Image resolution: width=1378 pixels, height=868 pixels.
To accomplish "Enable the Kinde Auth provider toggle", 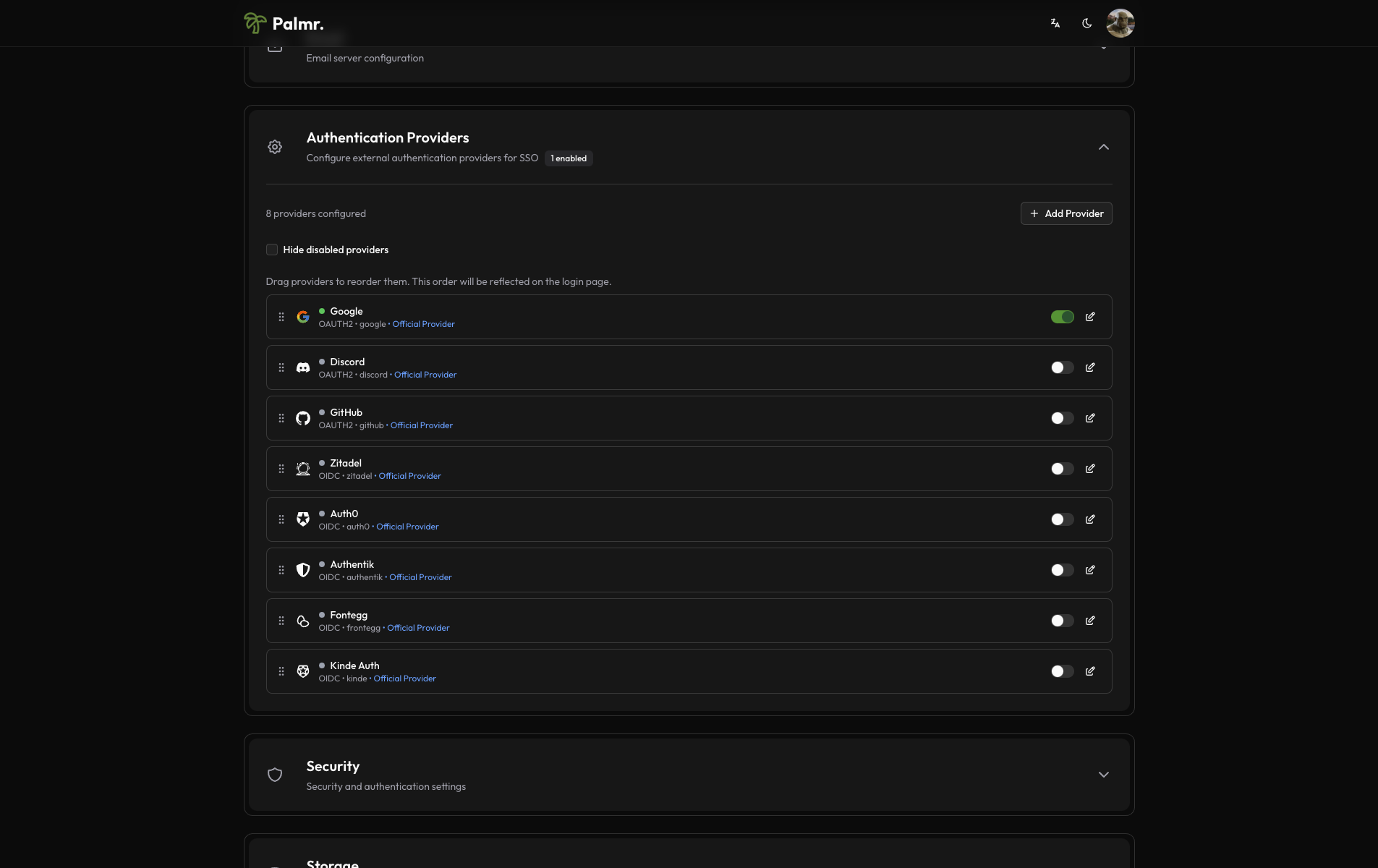I will coord(1063,671).
